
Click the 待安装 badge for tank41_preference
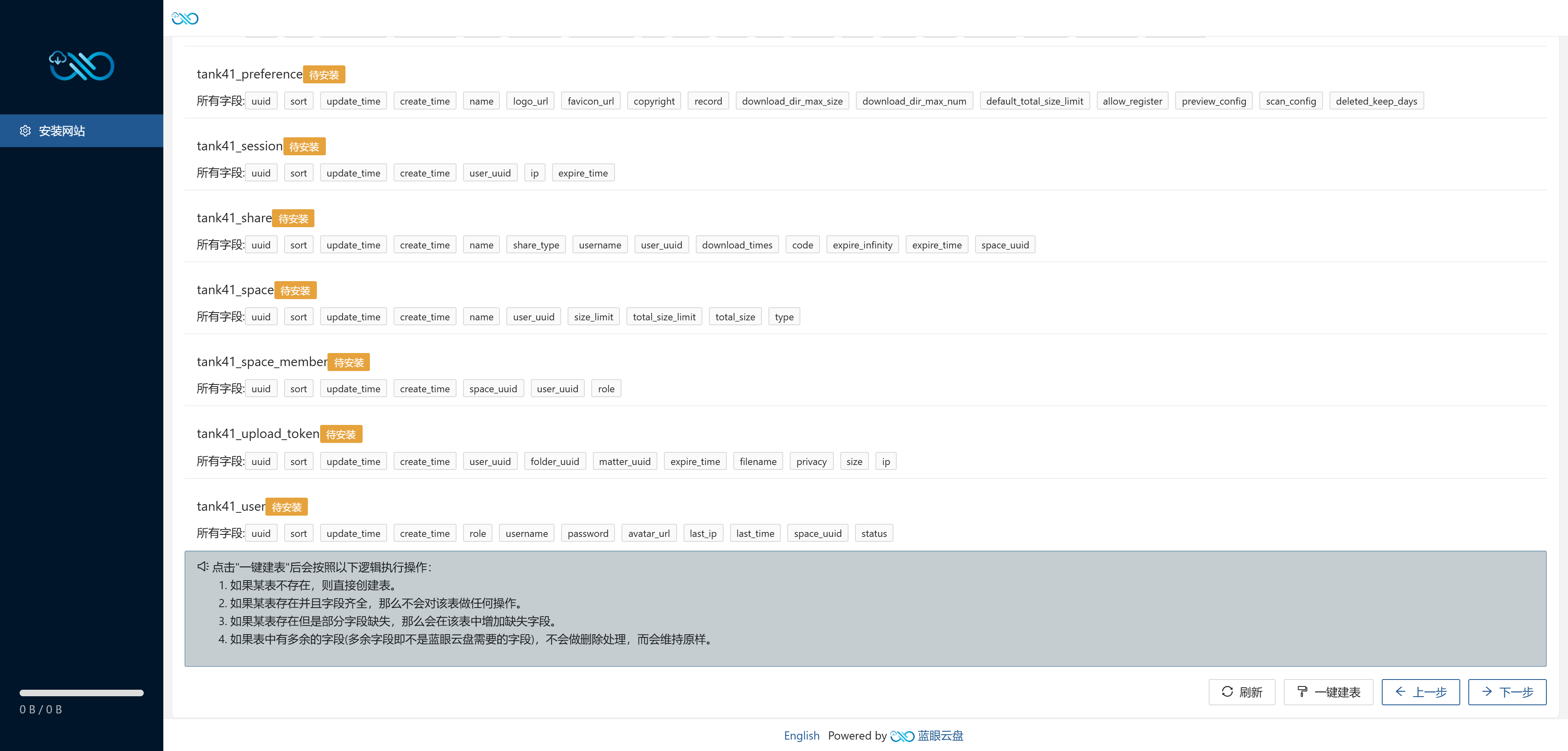click(x=324, y=74)
